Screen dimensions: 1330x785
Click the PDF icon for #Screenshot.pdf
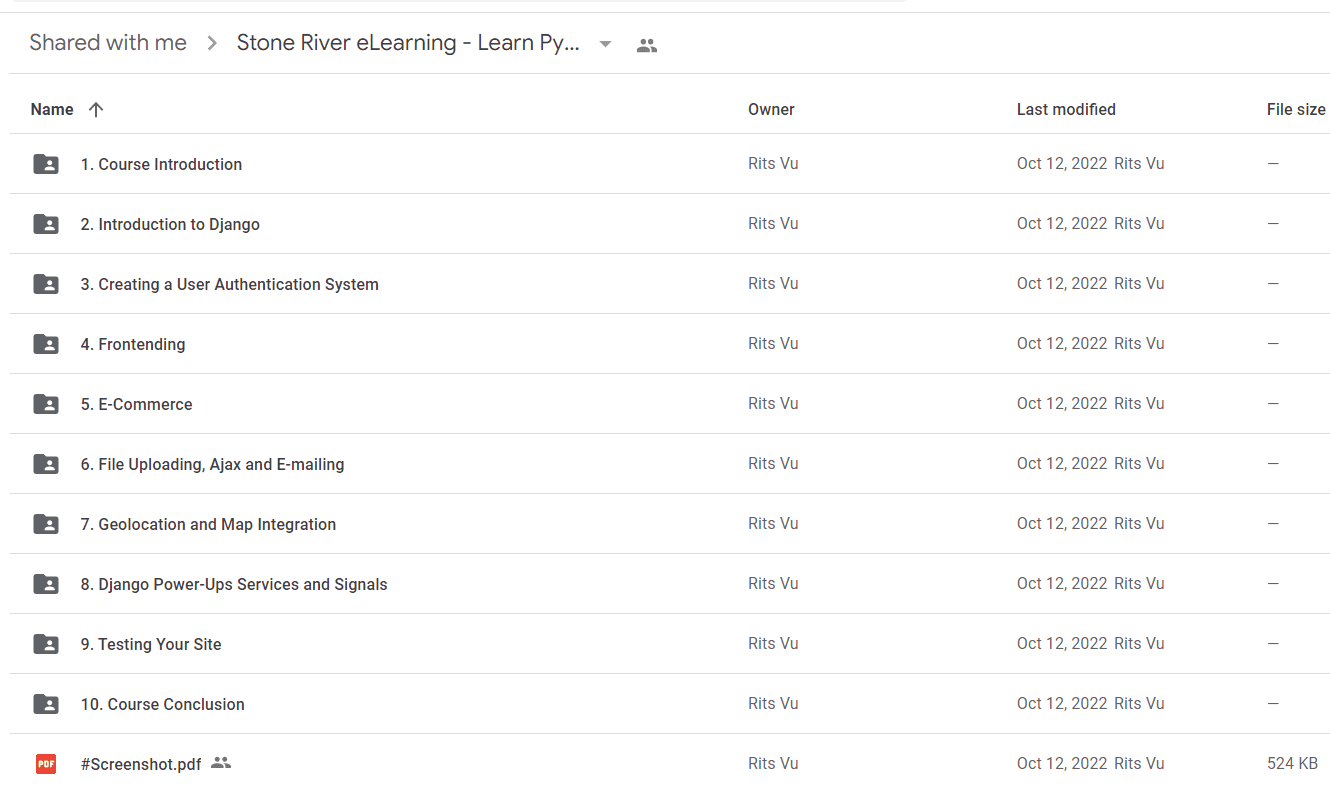46,764
